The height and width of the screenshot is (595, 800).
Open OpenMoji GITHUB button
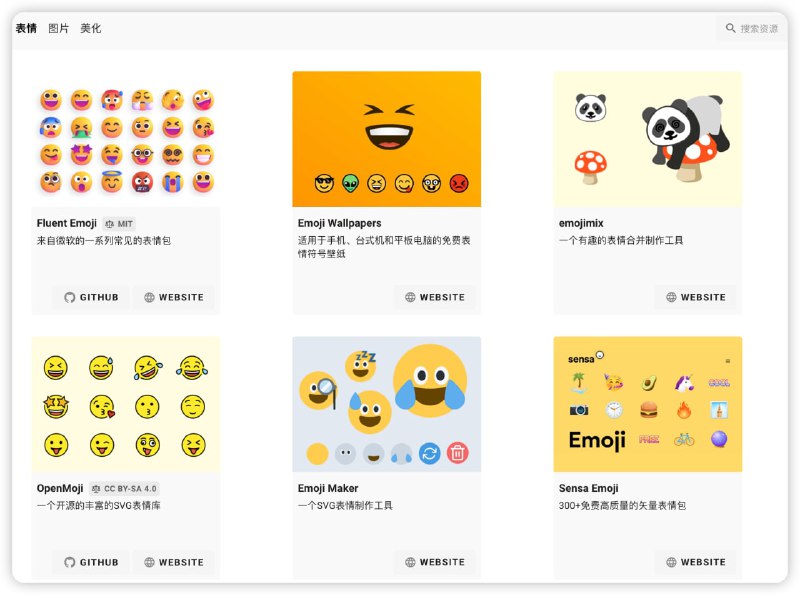(91, 562)
